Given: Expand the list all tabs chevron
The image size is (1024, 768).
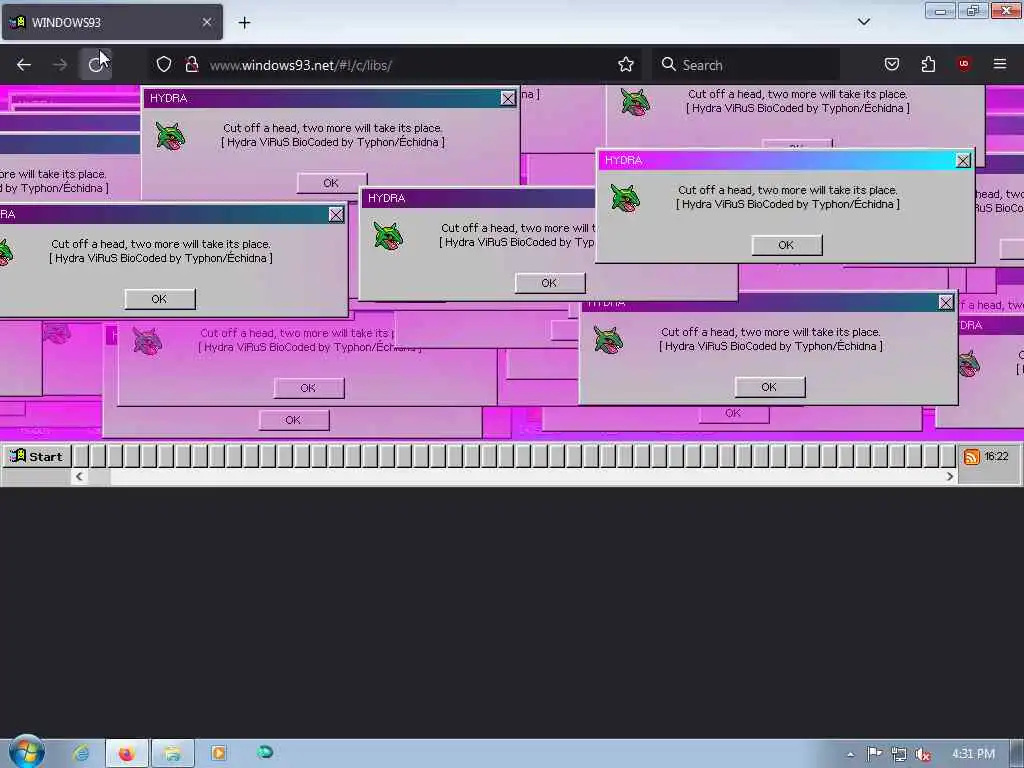Looking at the screenshot, I should coord(863,22).
